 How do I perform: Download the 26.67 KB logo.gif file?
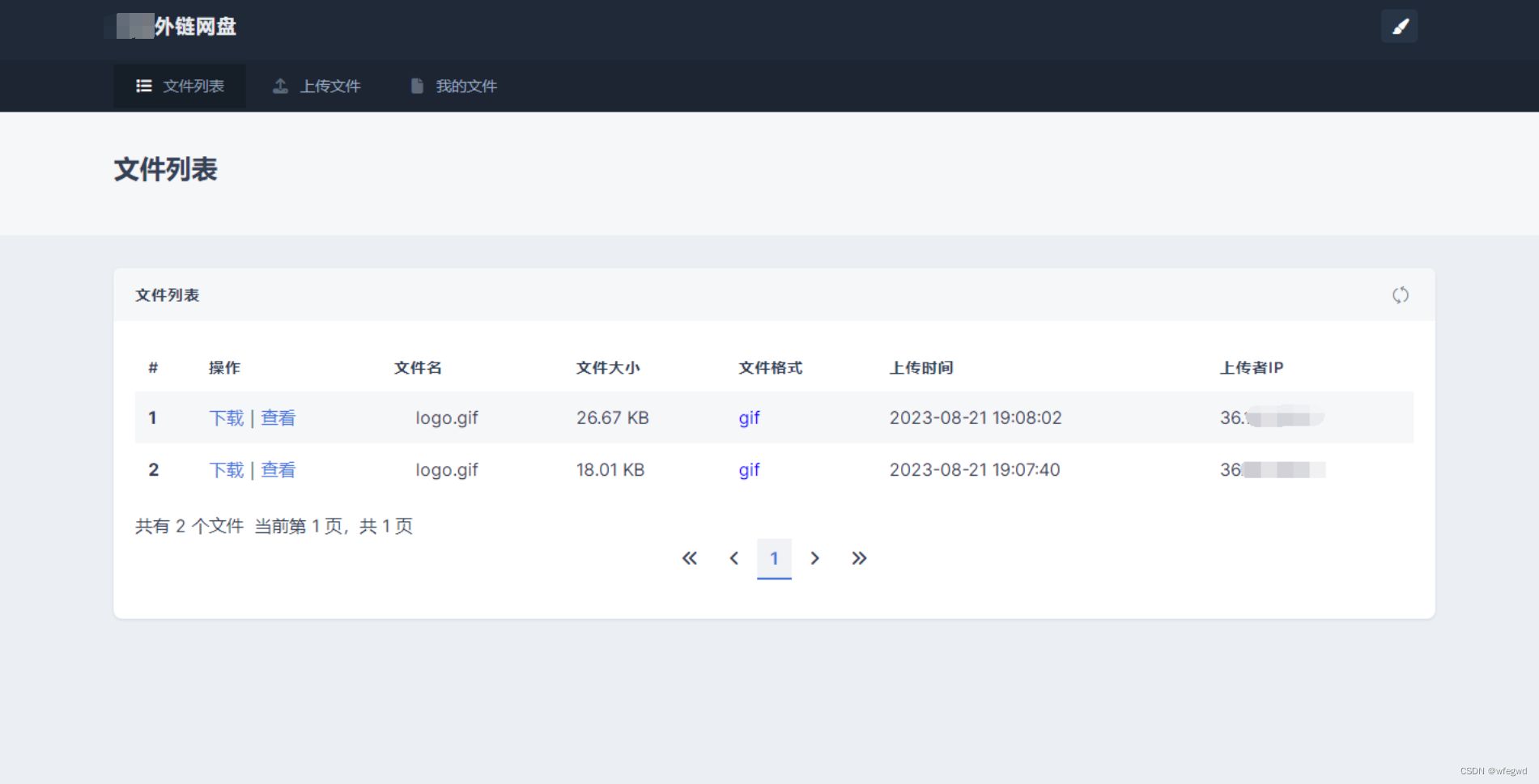[x=226, y=418]
